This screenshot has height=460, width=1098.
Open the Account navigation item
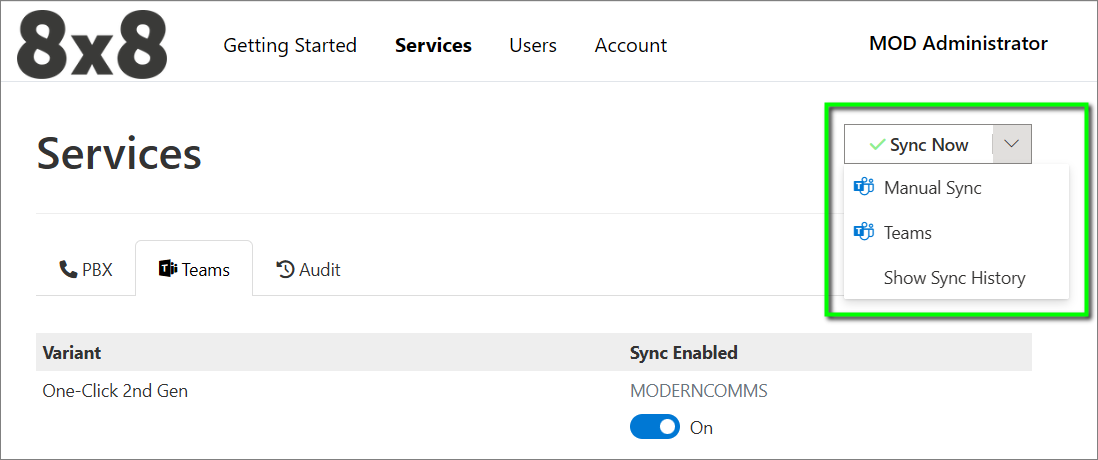(x=630, y=46)
